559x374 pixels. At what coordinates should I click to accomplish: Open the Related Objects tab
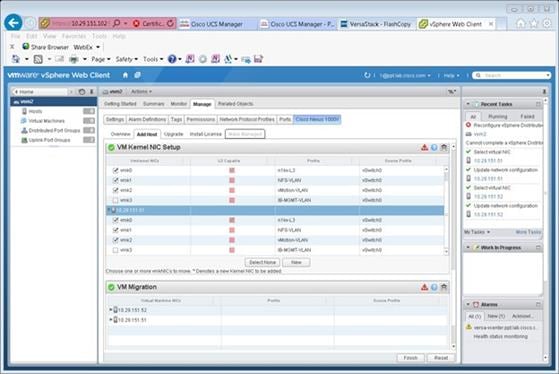coord(236,104)
